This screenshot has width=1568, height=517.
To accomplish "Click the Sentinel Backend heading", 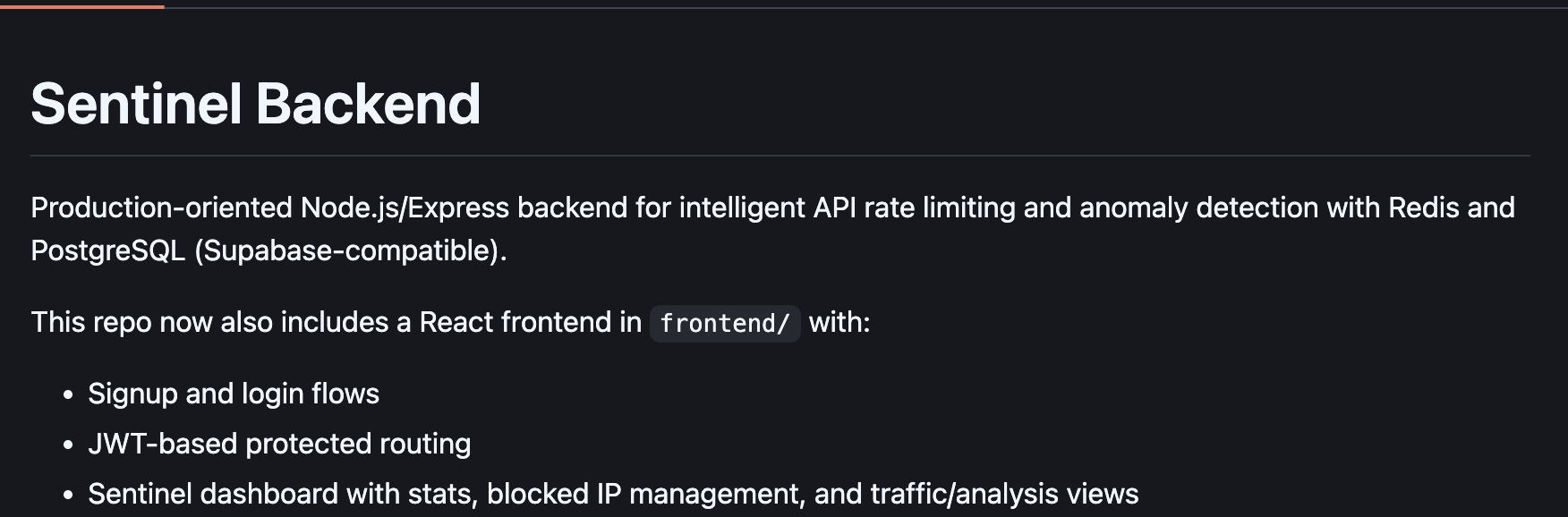I will [x=256, y=104].
